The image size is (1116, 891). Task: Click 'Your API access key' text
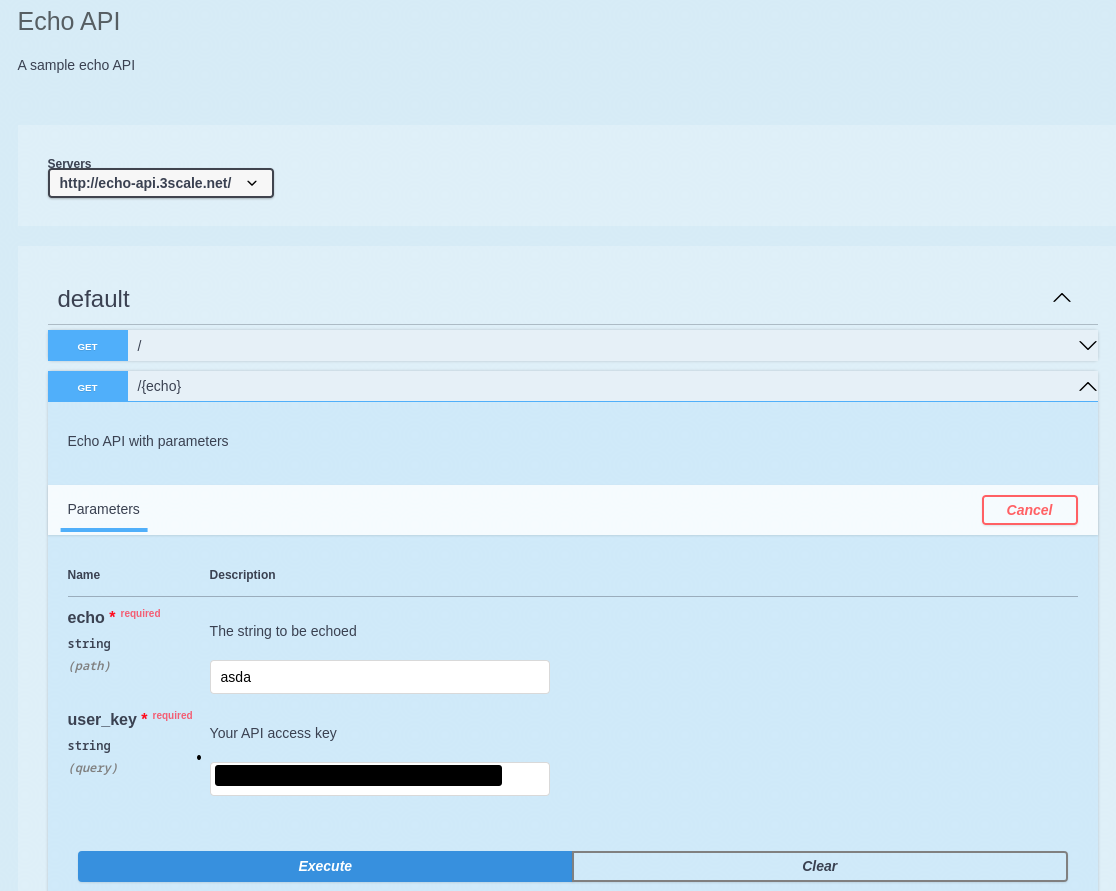click(x=273, y=733)
